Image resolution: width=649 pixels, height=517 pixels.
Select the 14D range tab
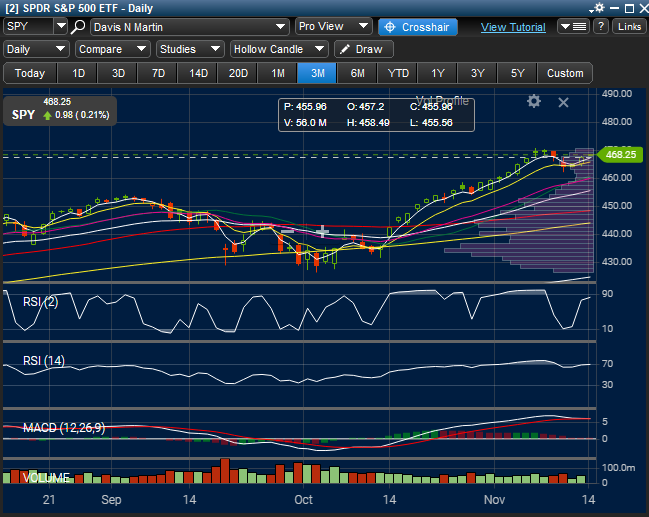tap(198, 73)
